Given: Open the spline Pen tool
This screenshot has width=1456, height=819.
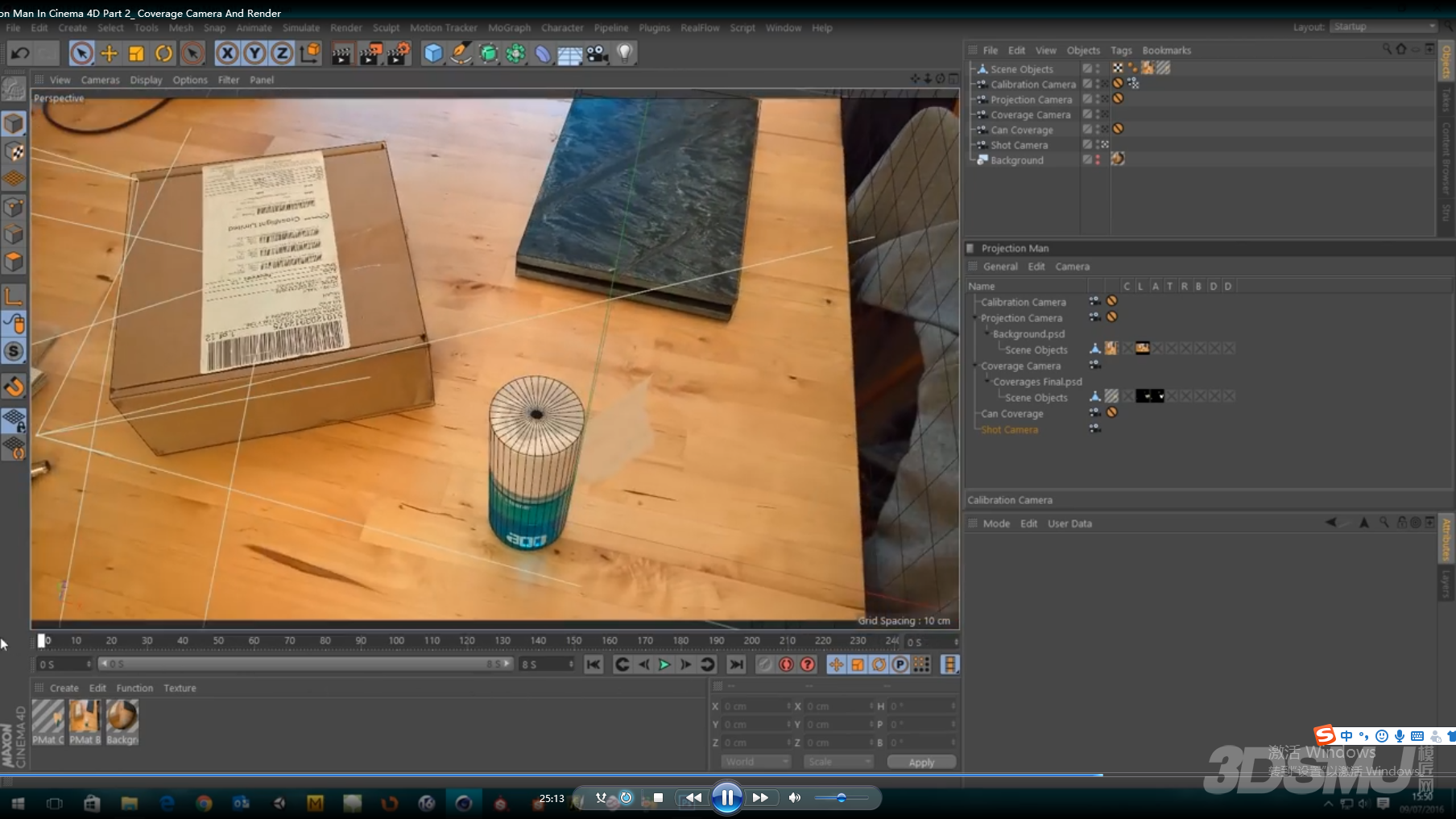Looking at the screenshot, I should coord(461,53).
